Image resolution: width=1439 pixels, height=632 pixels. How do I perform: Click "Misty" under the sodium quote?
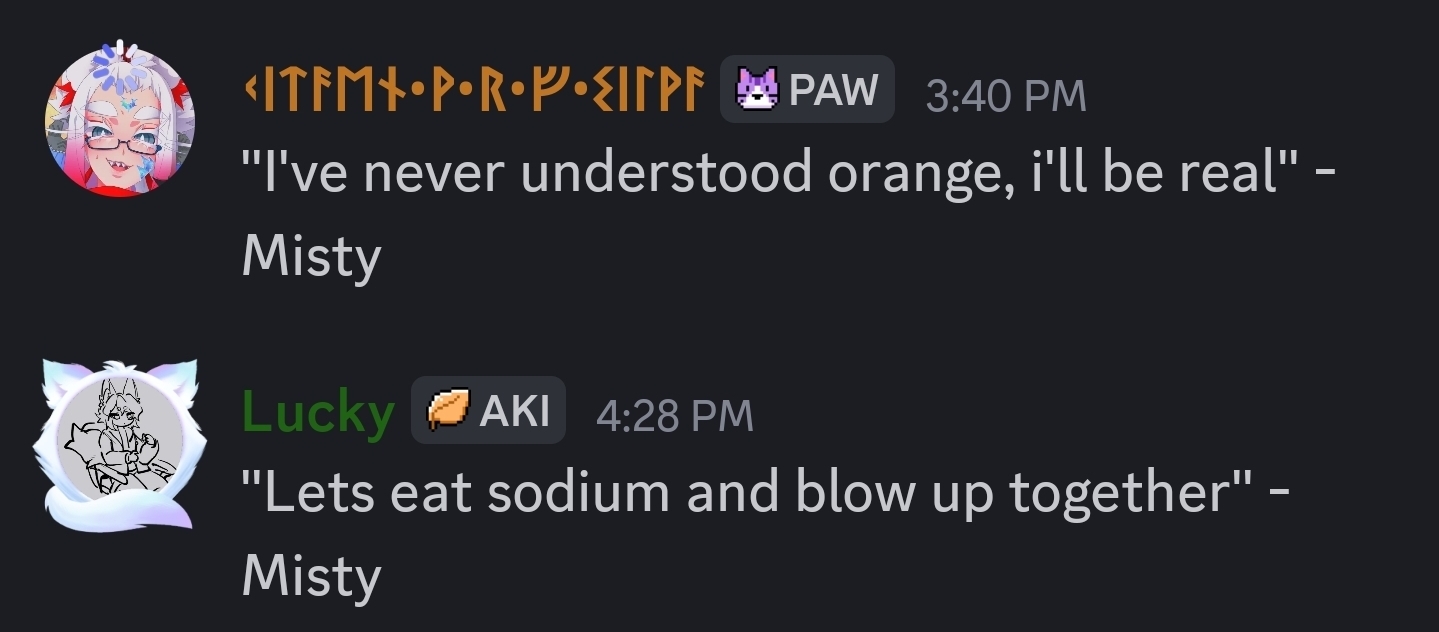311,576
